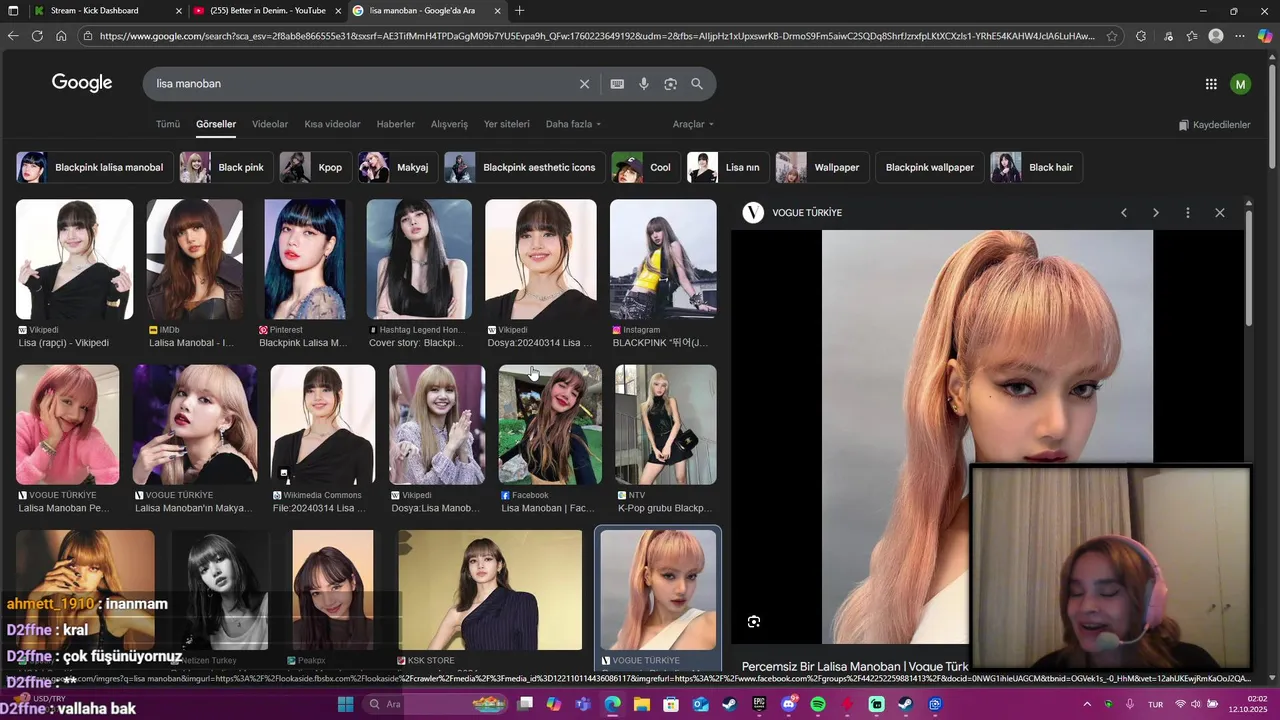This screenshot has height=720, width=1280.
Task: Apply Blackpink aesthetic icons filter
Action: pos(525,167)
